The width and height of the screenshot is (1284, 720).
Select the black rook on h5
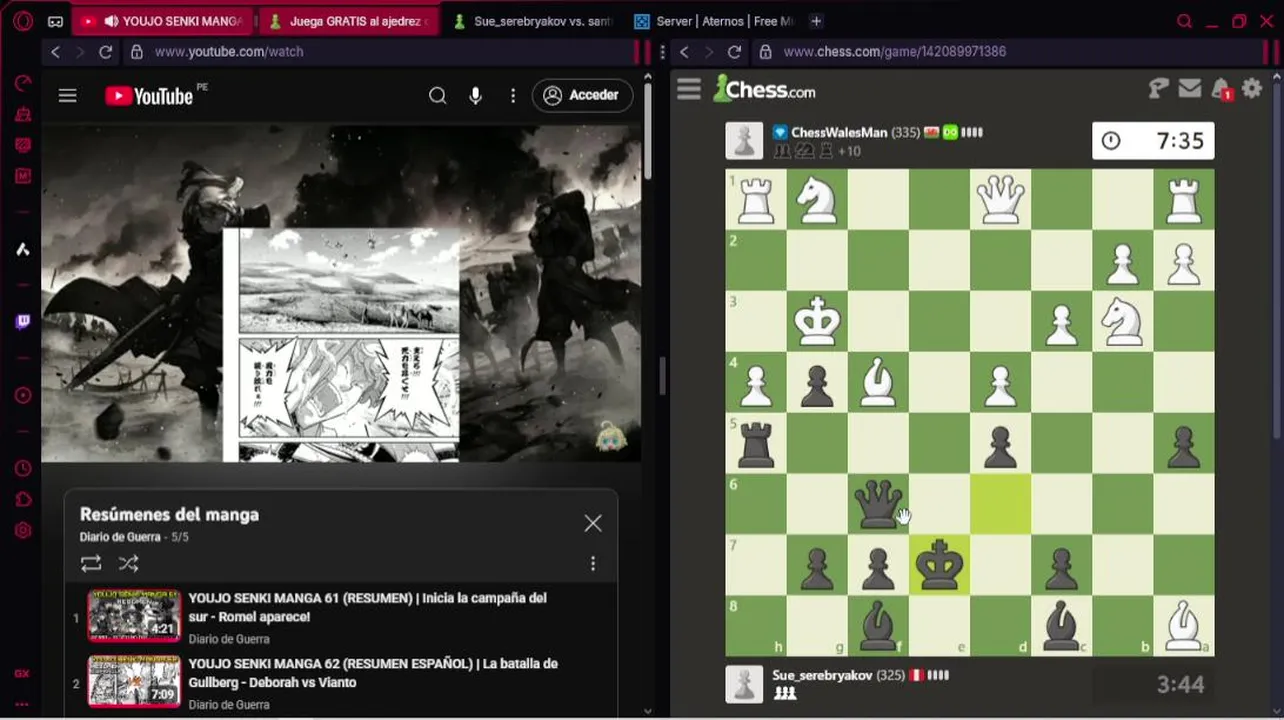tap(756, 443)
